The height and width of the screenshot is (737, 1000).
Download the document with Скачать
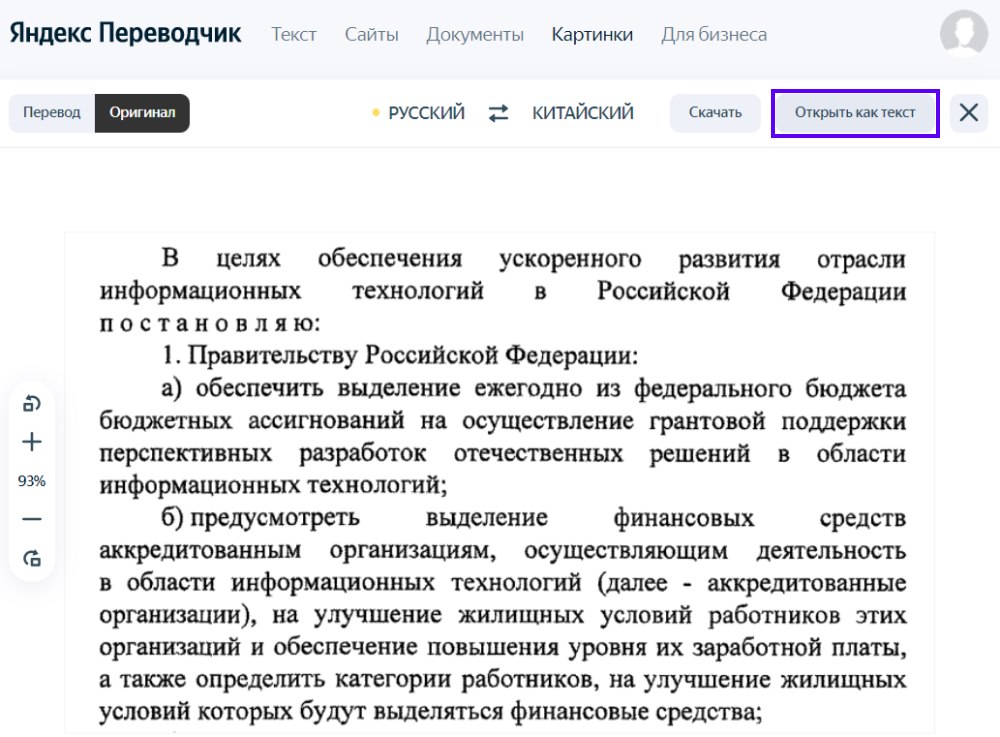(715, 113)
